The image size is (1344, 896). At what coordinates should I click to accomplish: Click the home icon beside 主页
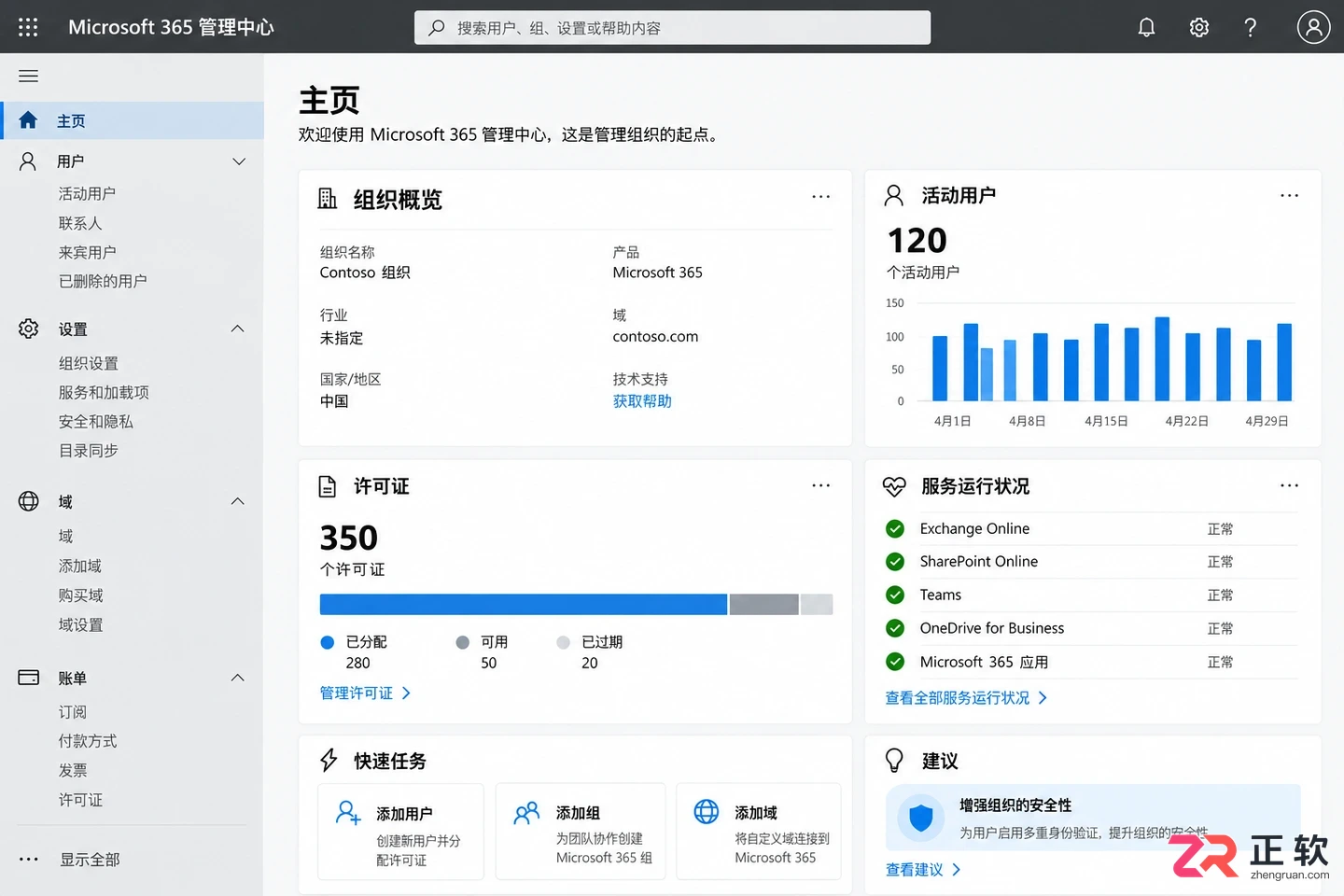[x=28, y=120]
